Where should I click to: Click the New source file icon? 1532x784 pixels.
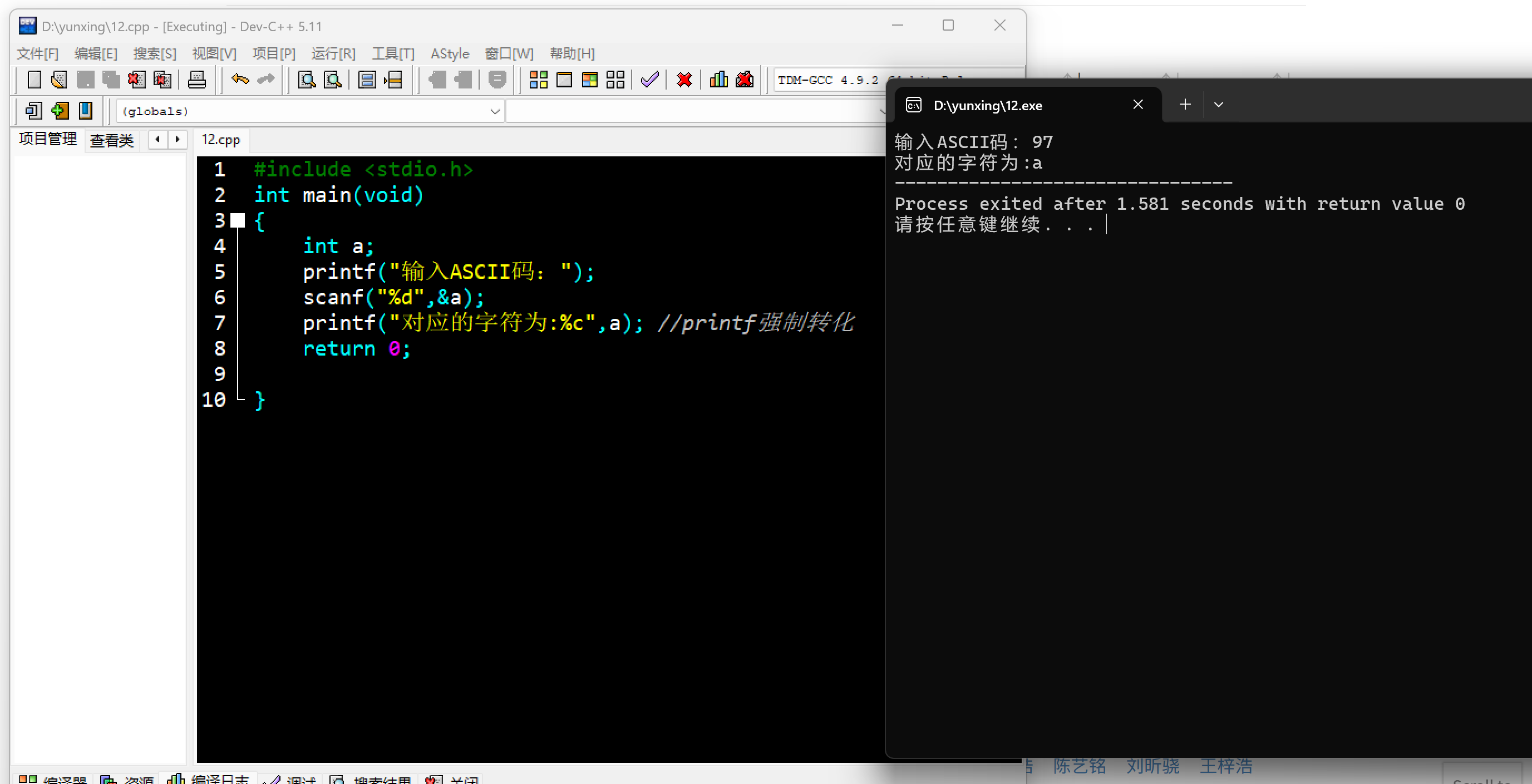click(x=34, y=80)
